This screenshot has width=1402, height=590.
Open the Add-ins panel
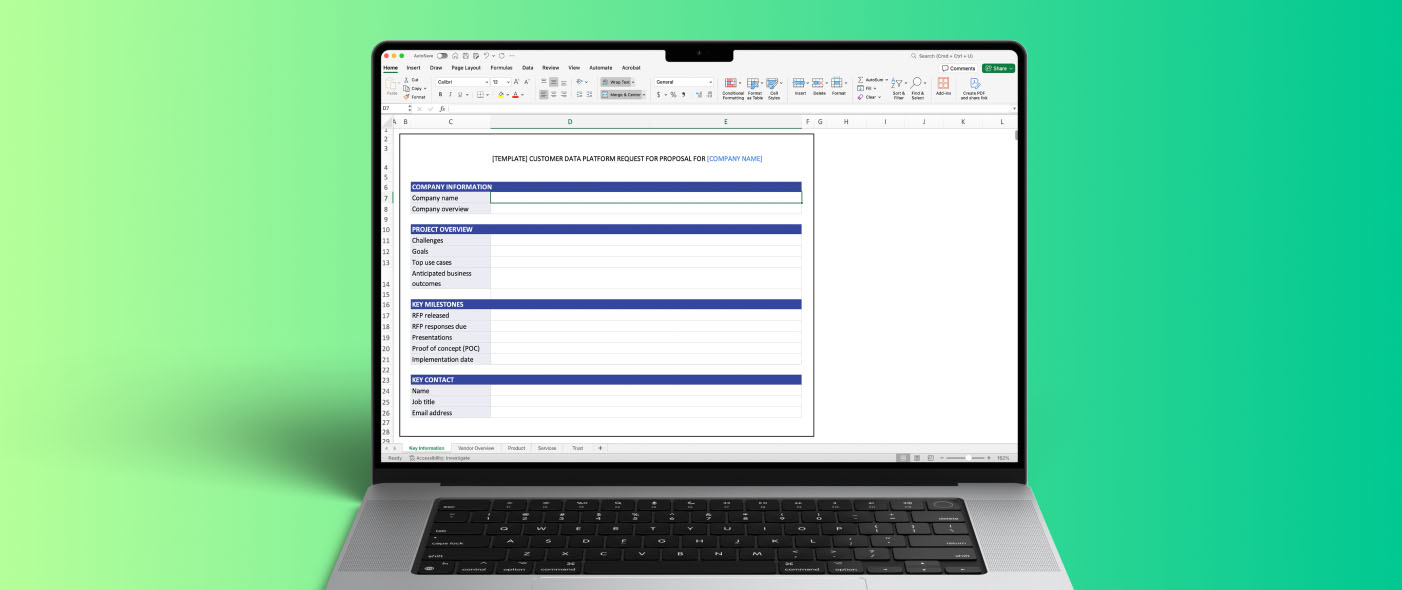(x=944, y=85)
